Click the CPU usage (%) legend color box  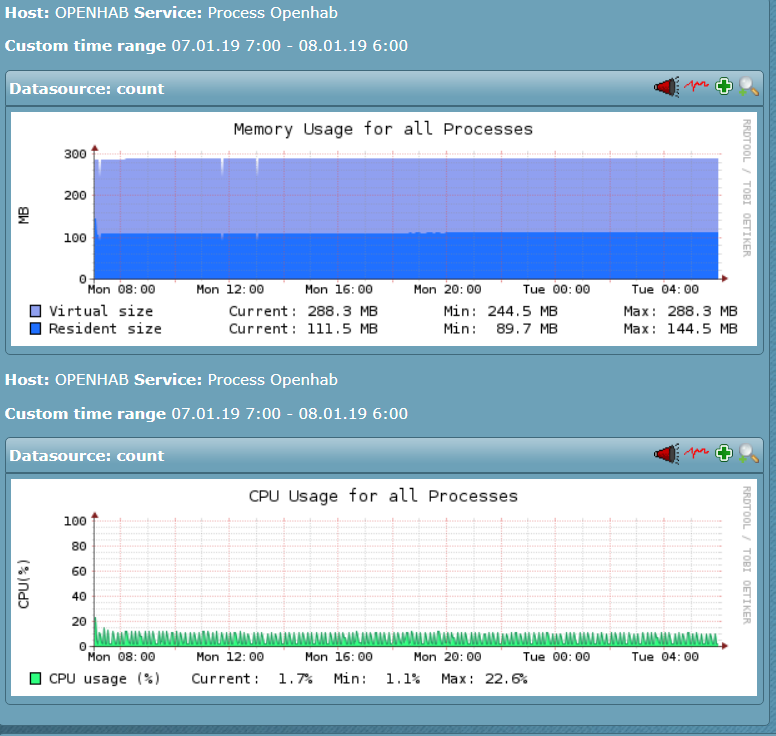tap(35, 678)
